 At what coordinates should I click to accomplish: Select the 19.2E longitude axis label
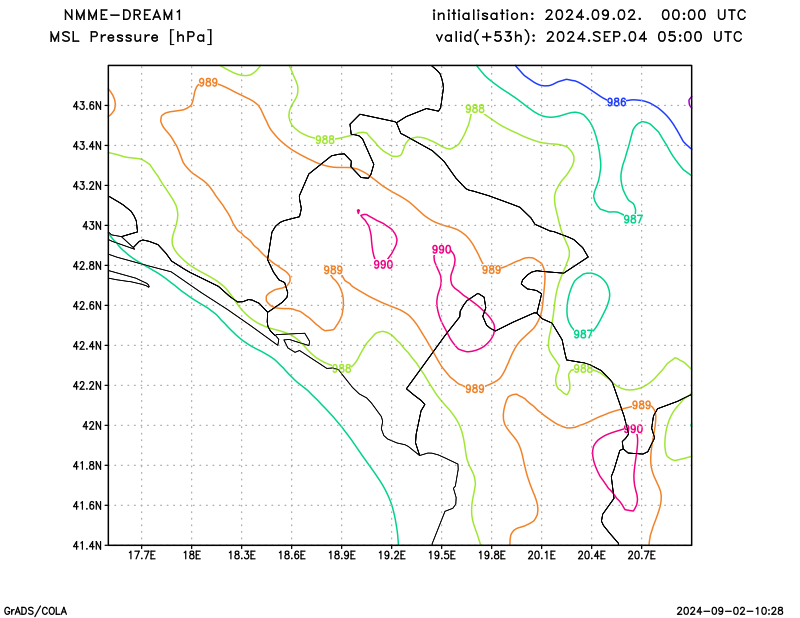pyautogui.click(x=392, y=556)
